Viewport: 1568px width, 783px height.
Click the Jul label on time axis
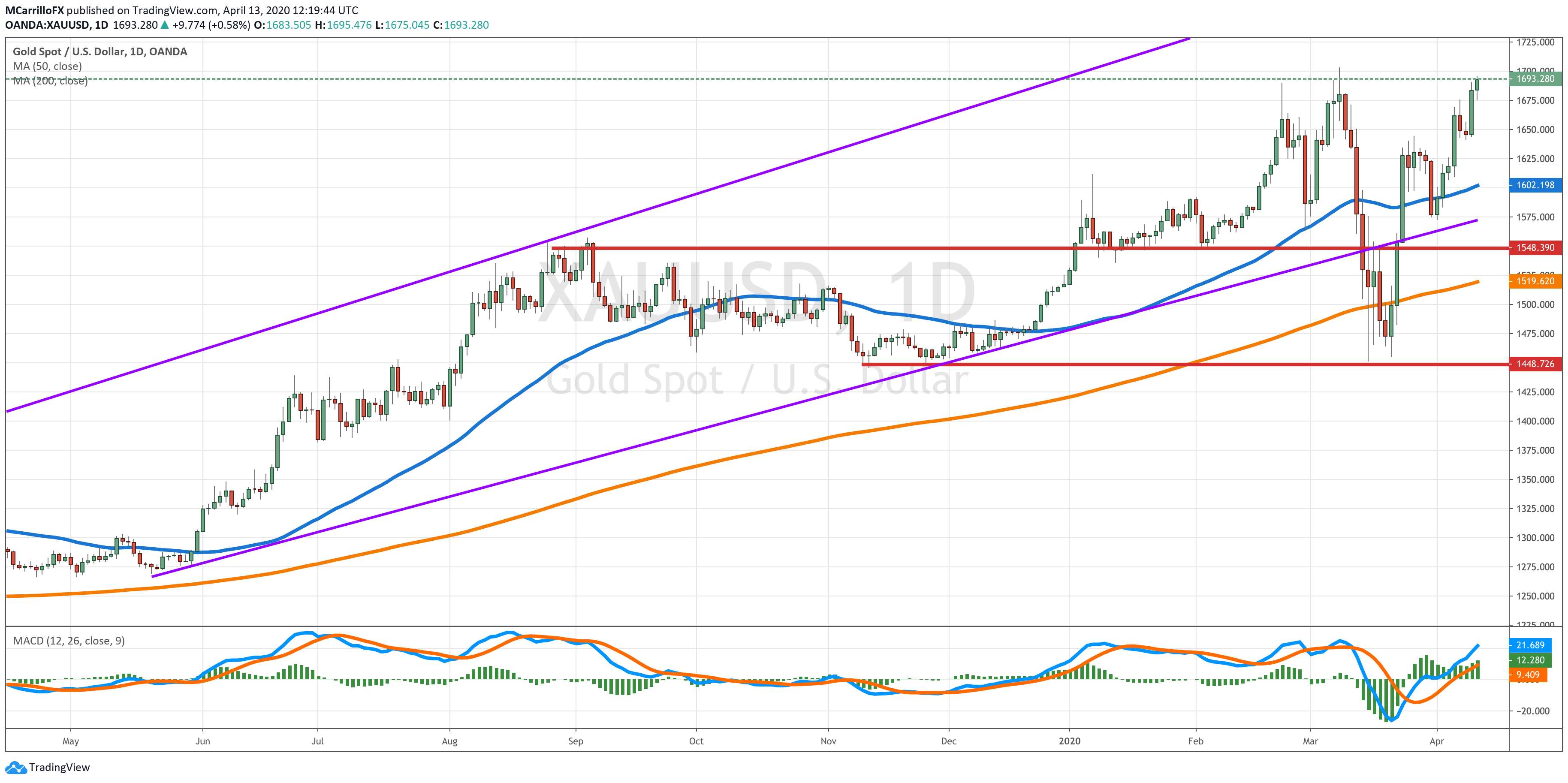[x=317, y=741]
